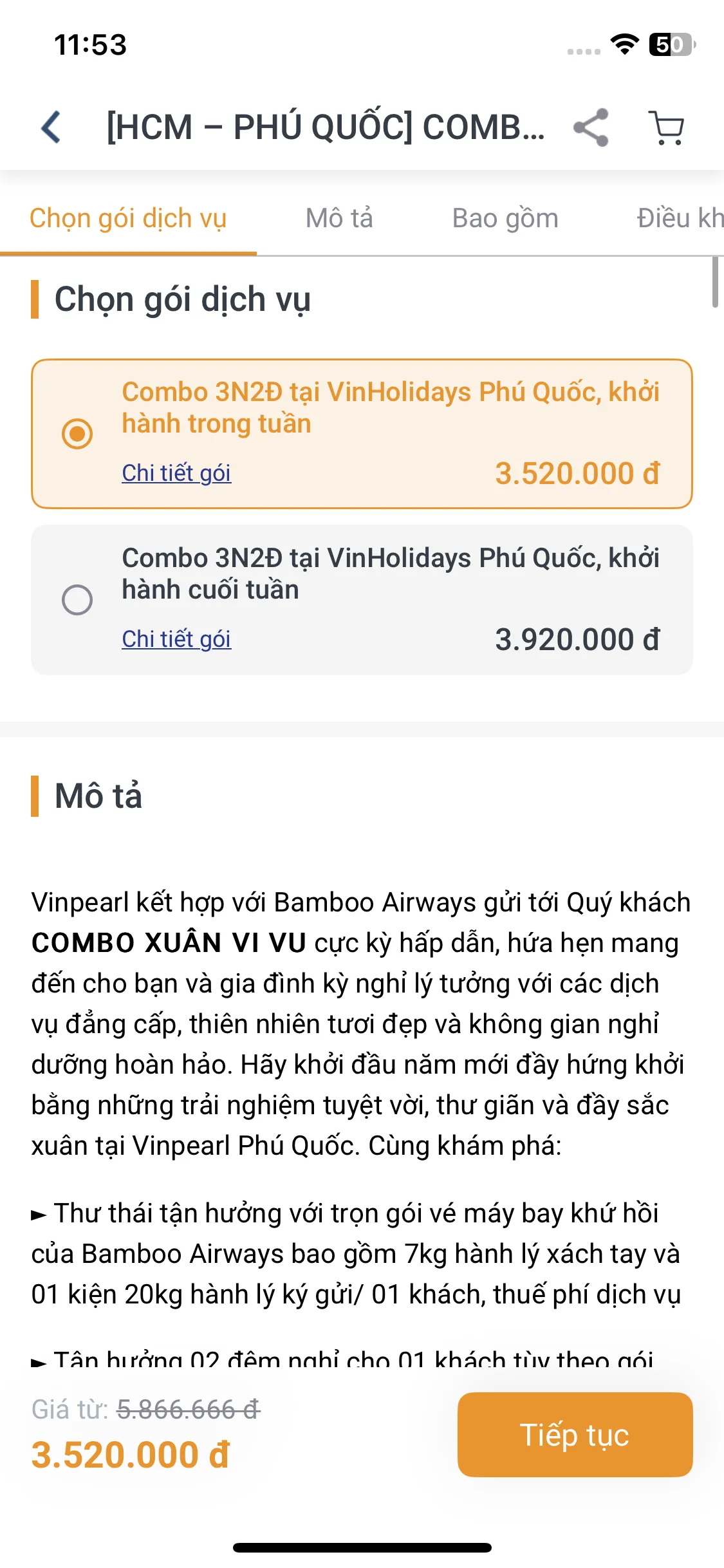Open Chi tiết gói for weekday combo

tap(176, 473)
